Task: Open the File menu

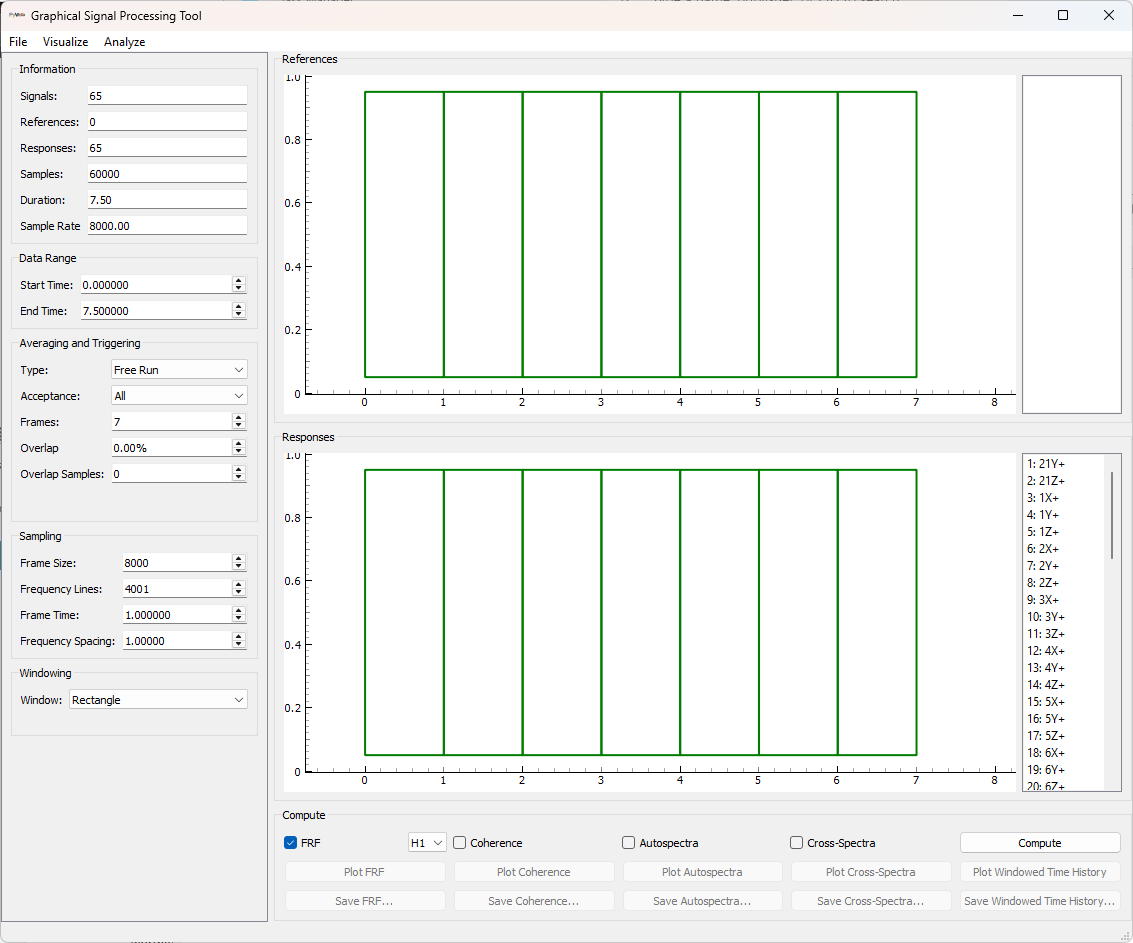Action: point(17,42)
